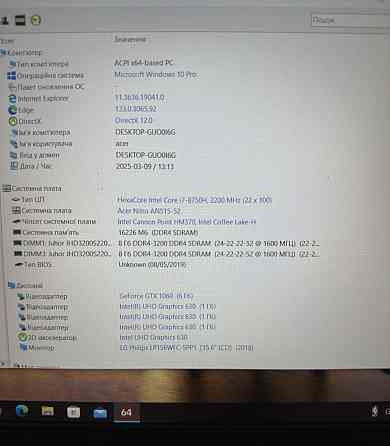Open the Intel Cannon Point HM370 chipset link
The width and height of the screenshot is (390, 446).
(187, 222)
